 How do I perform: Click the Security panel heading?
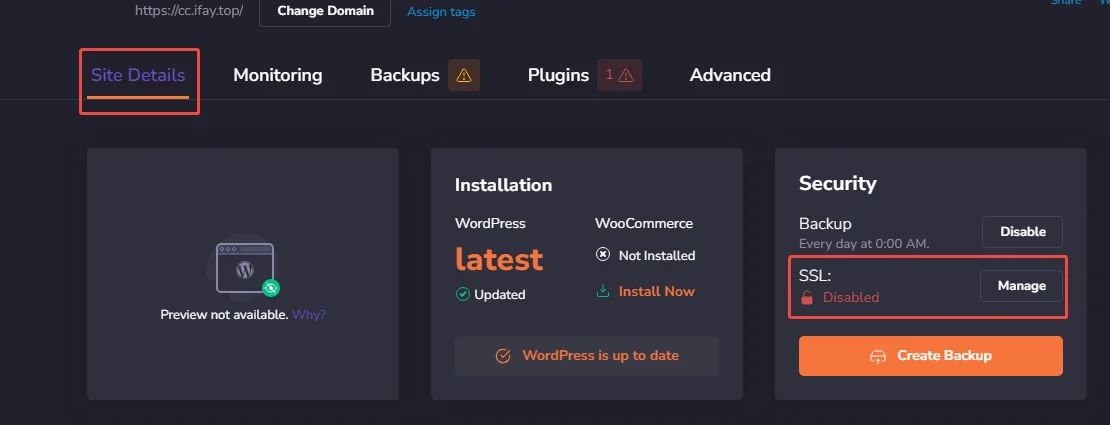point(837,183)
